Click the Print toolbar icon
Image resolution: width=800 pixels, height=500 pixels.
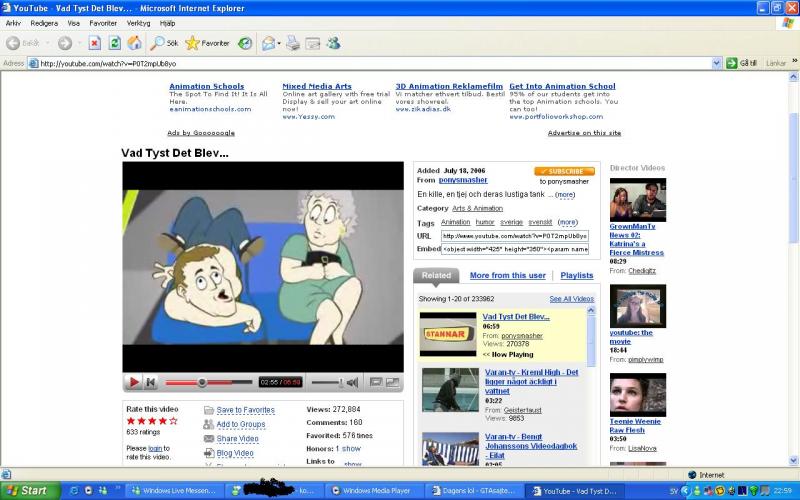293,43
